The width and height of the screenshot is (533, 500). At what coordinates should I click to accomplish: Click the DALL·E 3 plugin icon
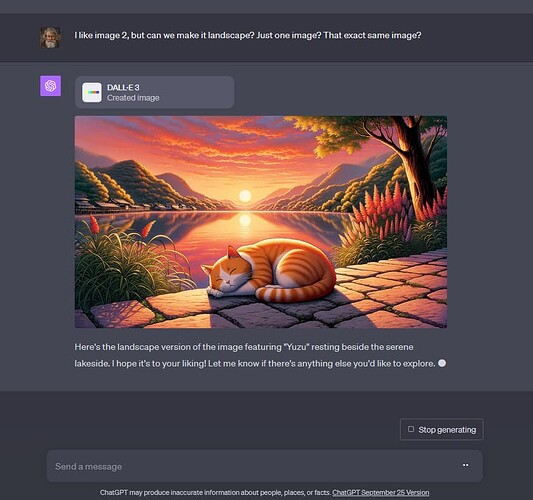click(92, 92)
